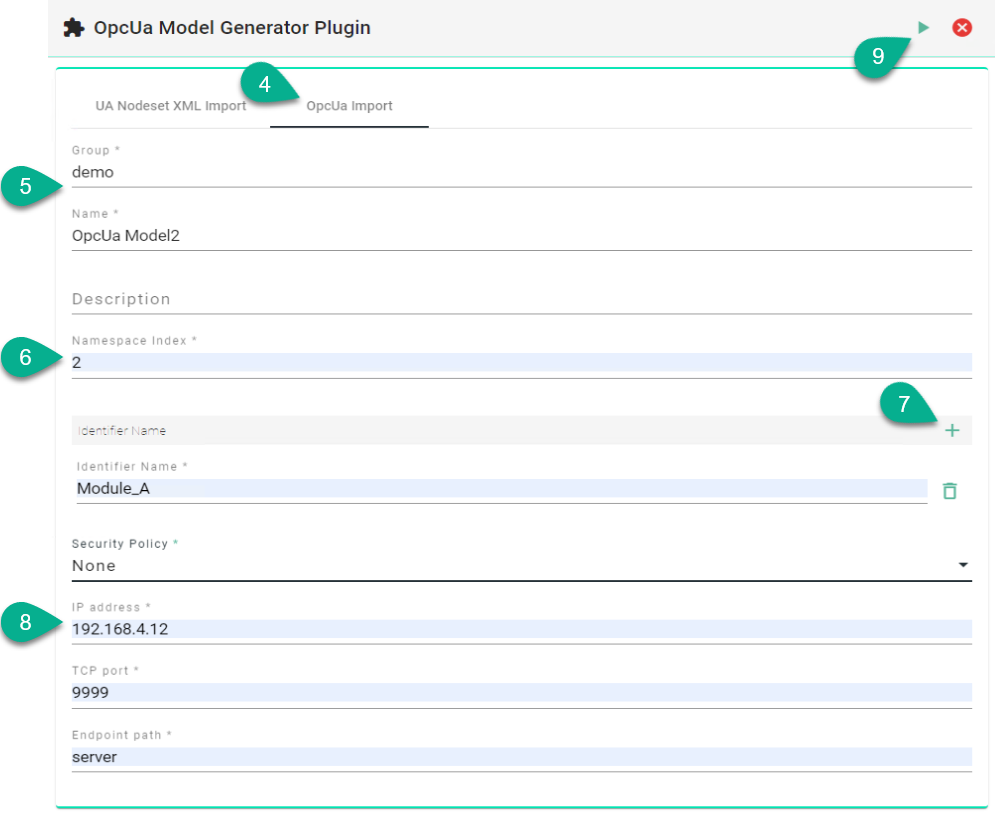Select the Namespace Index input field
995x815 pixels.
click(520, 363)
